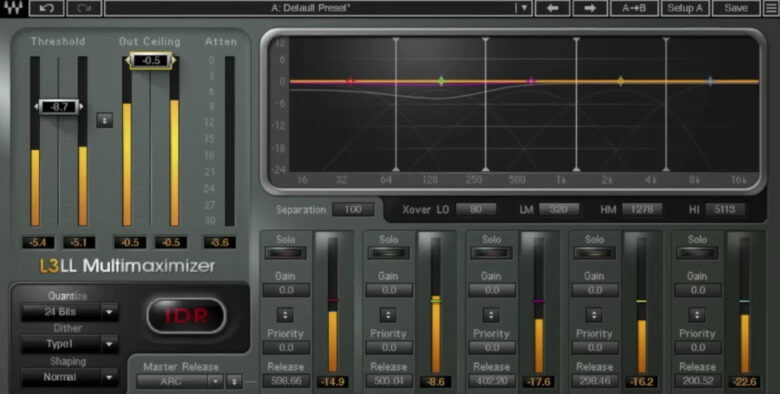Click Gain/Priority link arrows for 298.46 band
This screenshot has width=780, height=394.
pos(594,314)
